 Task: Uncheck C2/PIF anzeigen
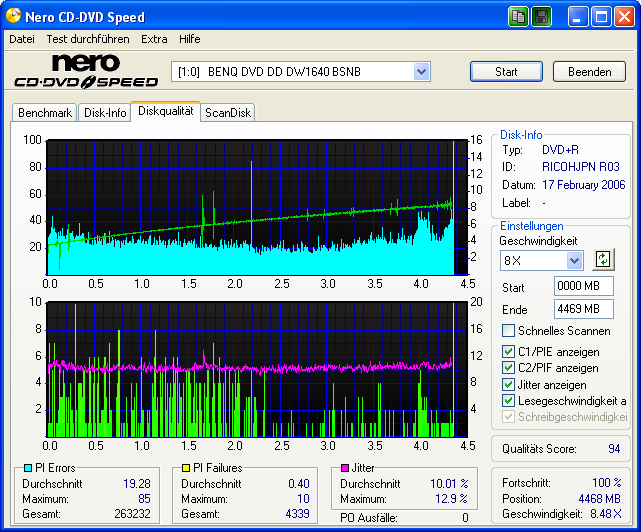pyautogui.click(x=508, y=368)
